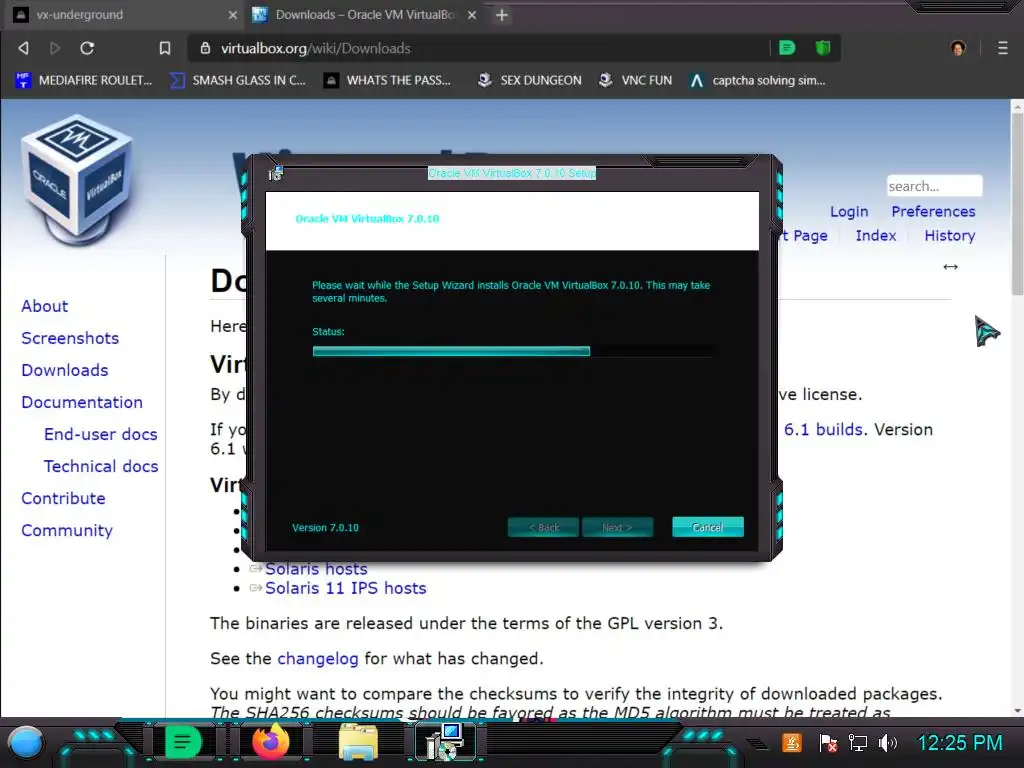The image size is (1024, 768).
Task: Open About in the sidebar
Action: pyautogui.click(x=44, y=306)
